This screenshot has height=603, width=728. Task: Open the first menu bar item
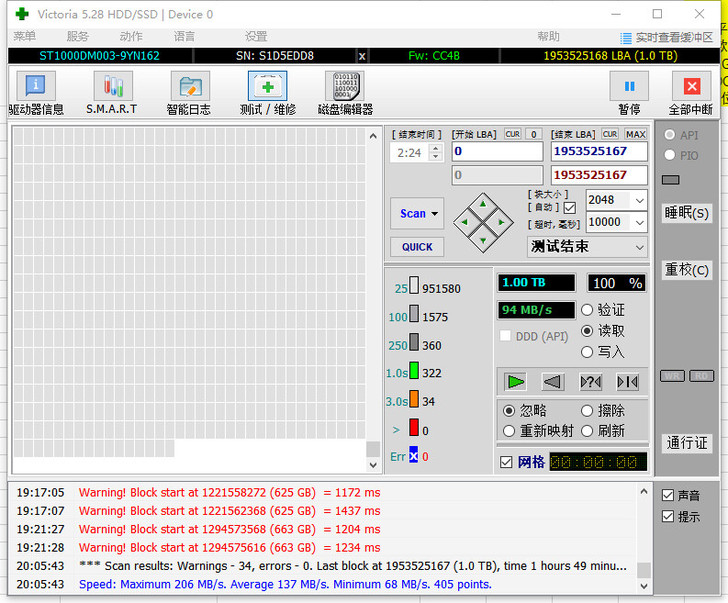pyautogui.click(x=25, y=36)
